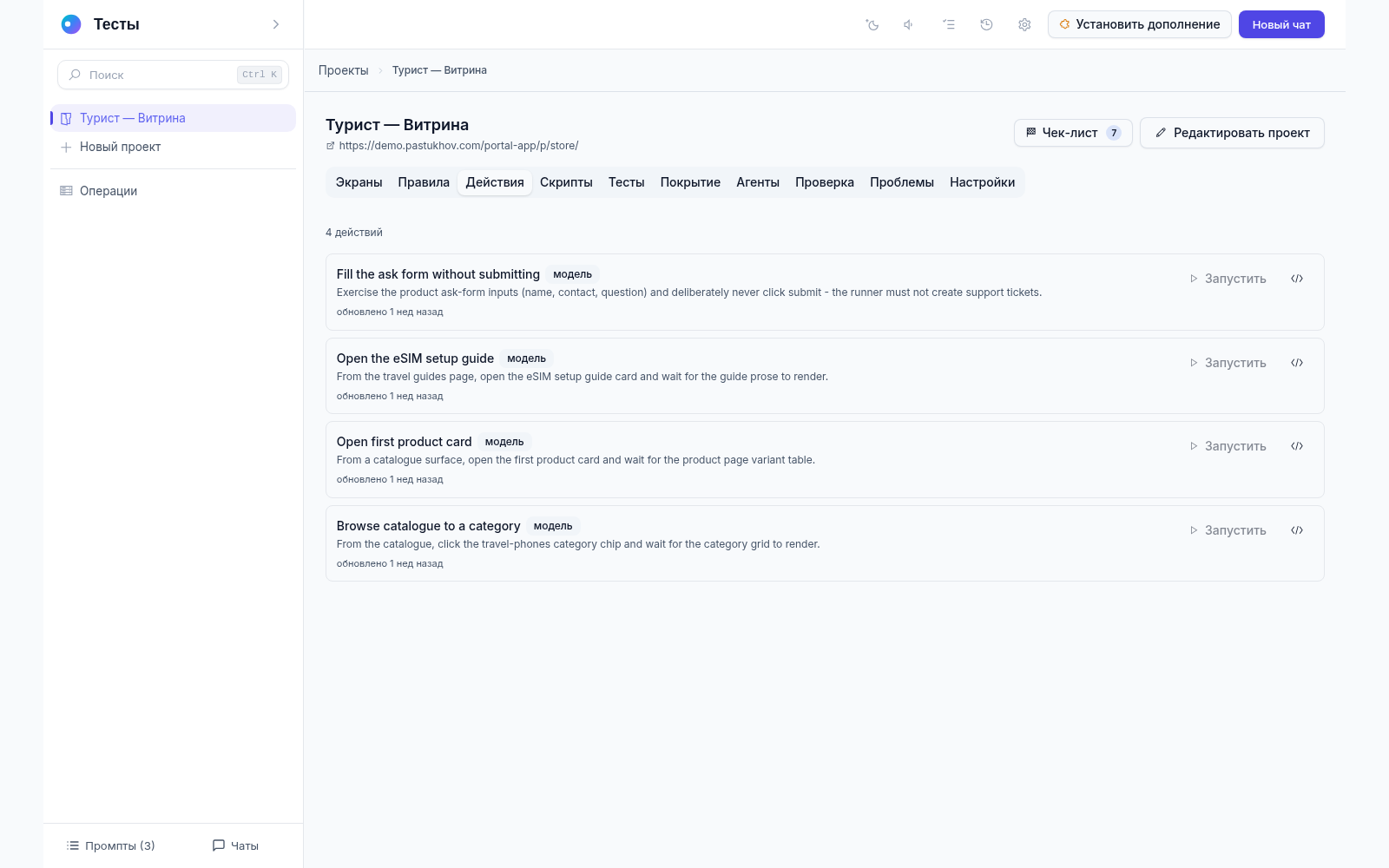1389x868 pixels.
Task: Open settings gear icon in header
Action: (x=1024, y=24)
